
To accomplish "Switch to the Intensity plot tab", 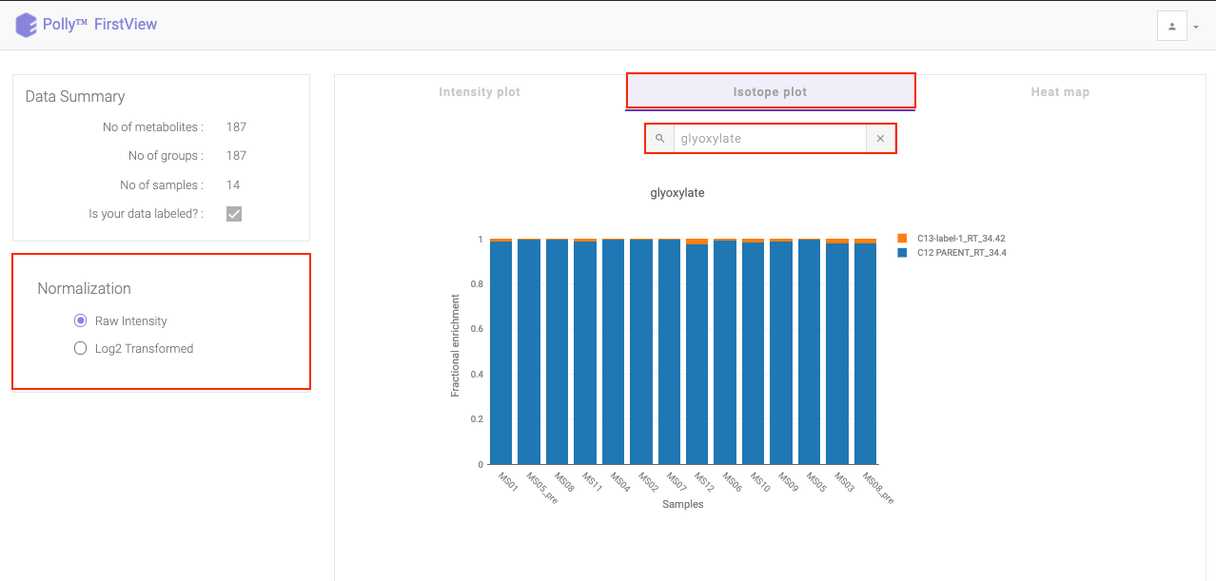I will (480, 92).
